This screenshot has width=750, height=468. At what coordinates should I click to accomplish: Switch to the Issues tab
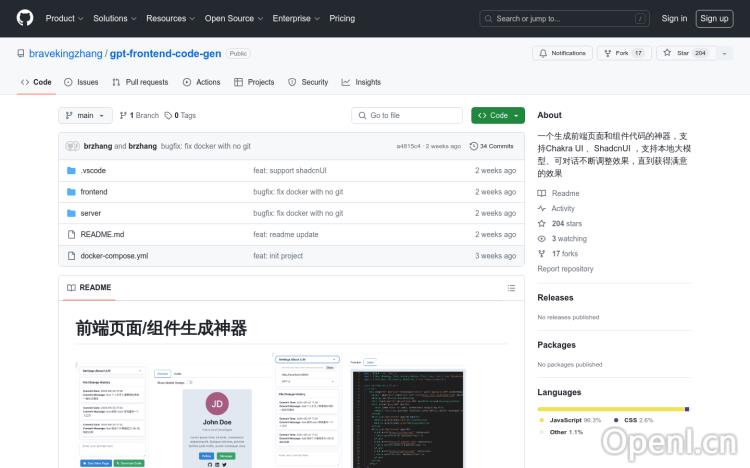(x=82, y=82)
